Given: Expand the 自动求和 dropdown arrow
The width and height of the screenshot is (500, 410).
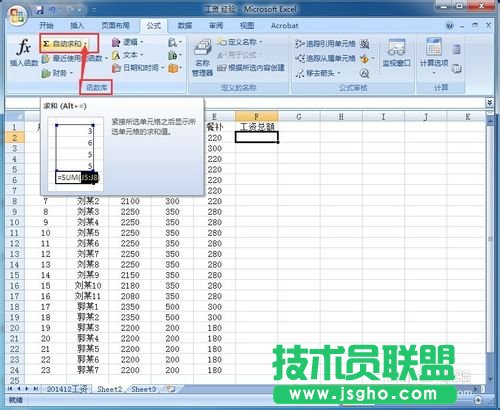Looking at the screenshot, I should [x=86, y=44].
